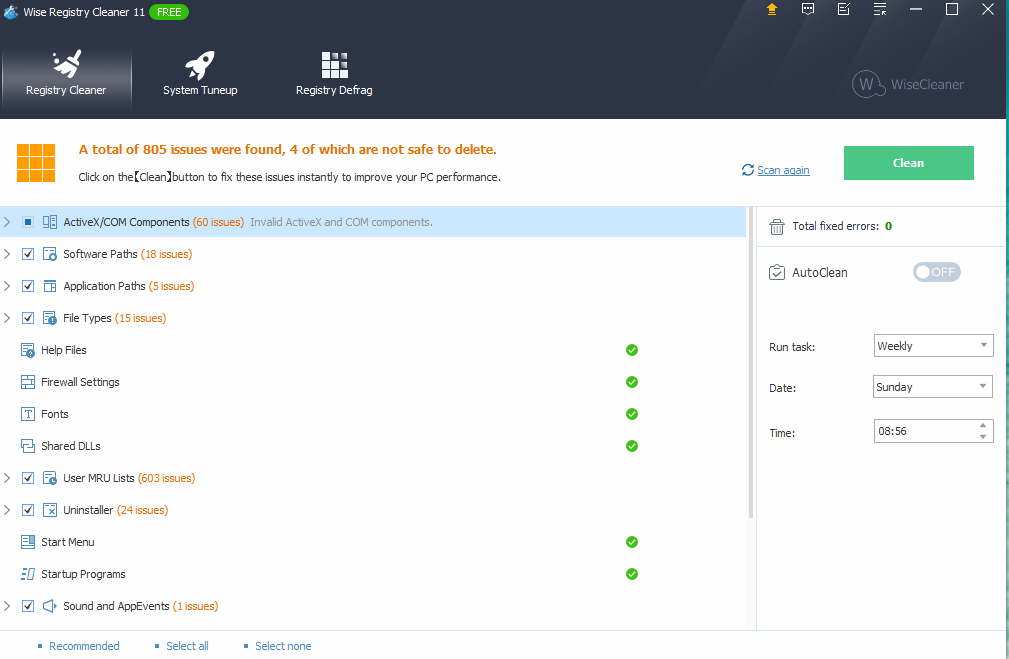Select the Start Menu row label

(68, 542)
